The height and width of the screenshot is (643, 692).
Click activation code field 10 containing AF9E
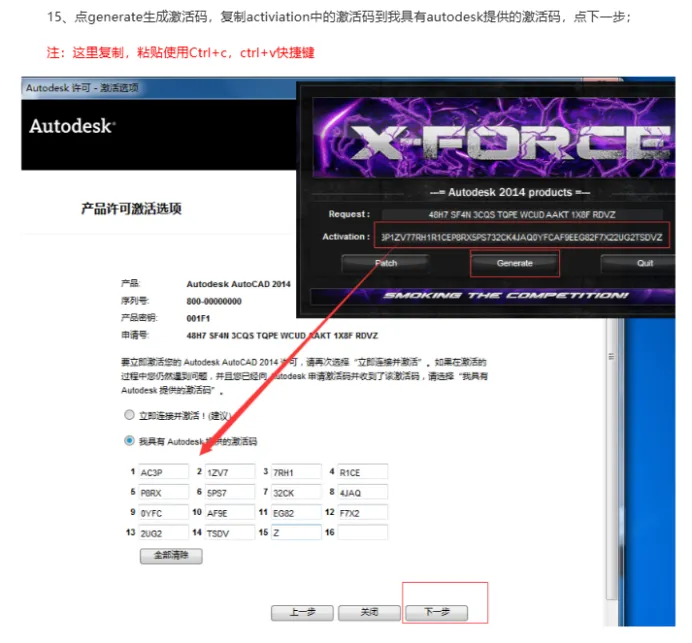click(230, 512)
